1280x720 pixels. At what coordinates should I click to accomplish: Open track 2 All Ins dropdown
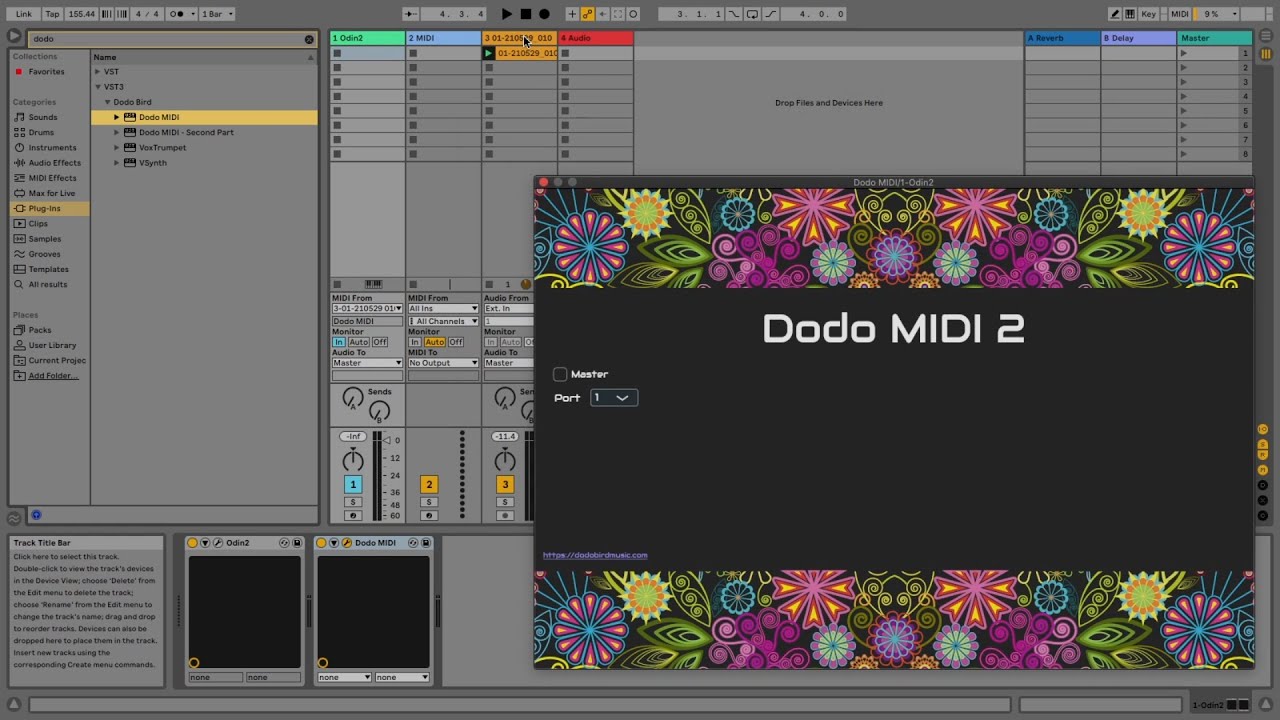tap(443, 309)
